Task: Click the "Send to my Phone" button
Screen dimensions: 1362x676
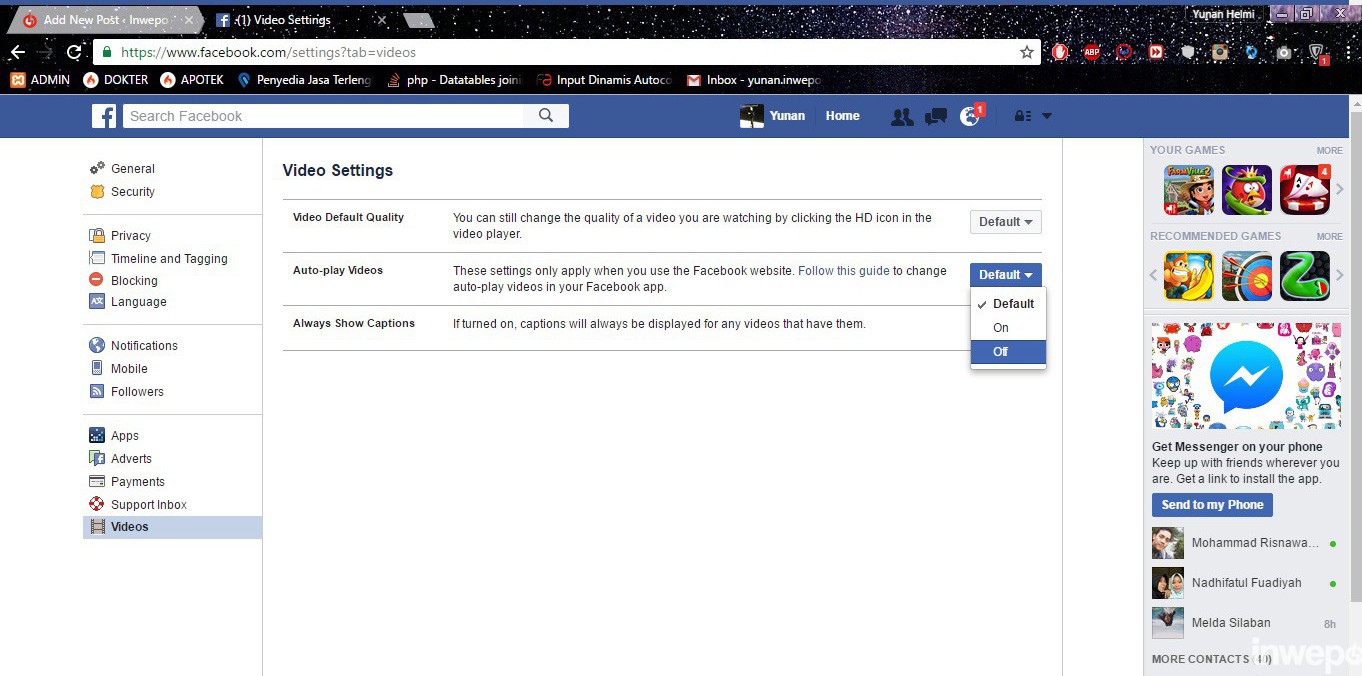Action: (1211, 505)
